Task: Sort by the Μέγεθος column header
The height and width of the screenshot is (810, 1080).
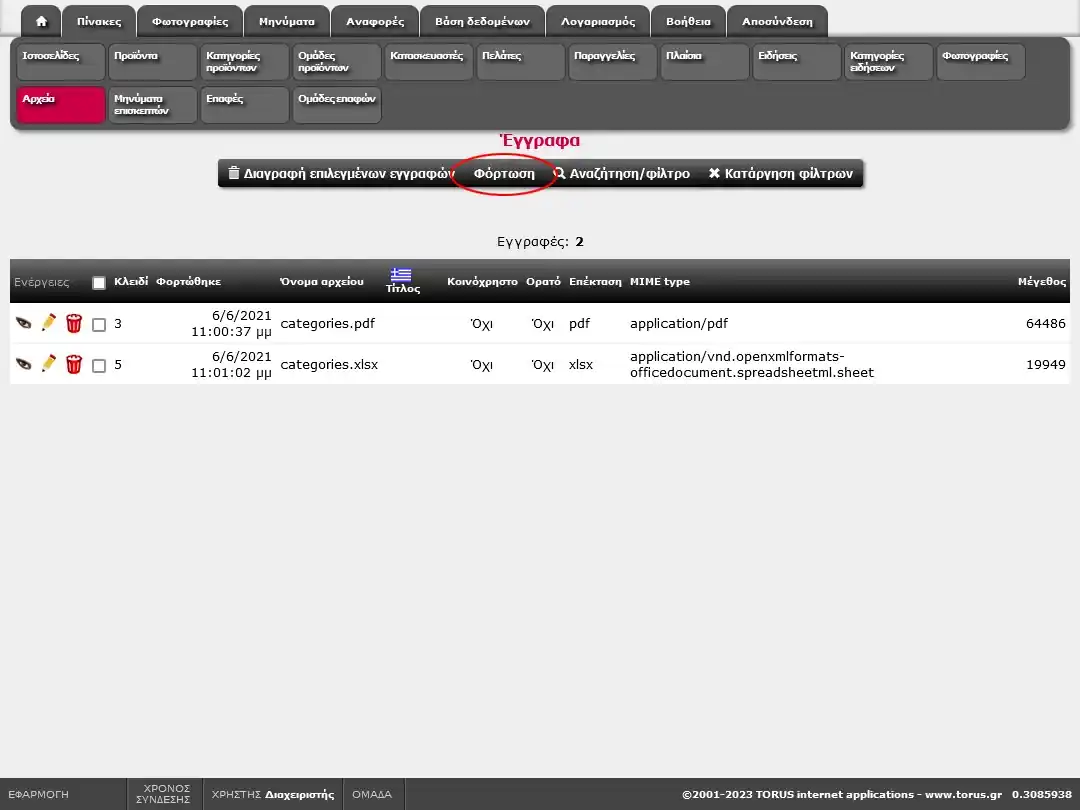Action: coord(1041,282)
